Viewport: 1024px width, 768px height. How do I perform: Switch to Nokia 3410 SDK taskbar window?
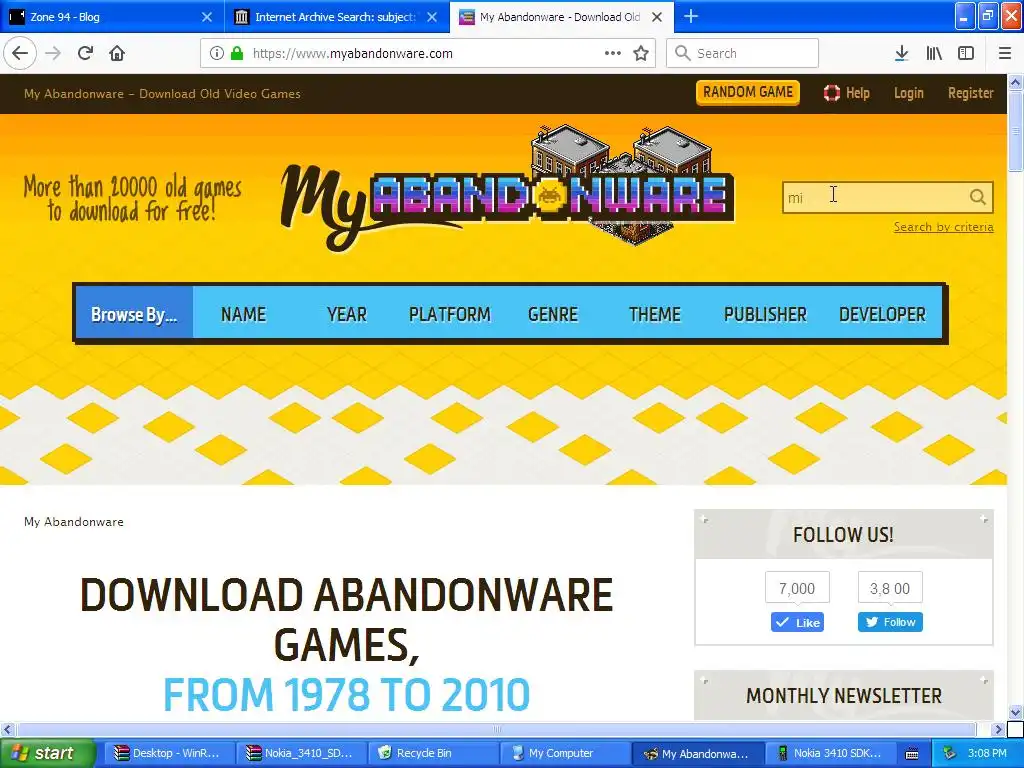(x=829, y=753)
